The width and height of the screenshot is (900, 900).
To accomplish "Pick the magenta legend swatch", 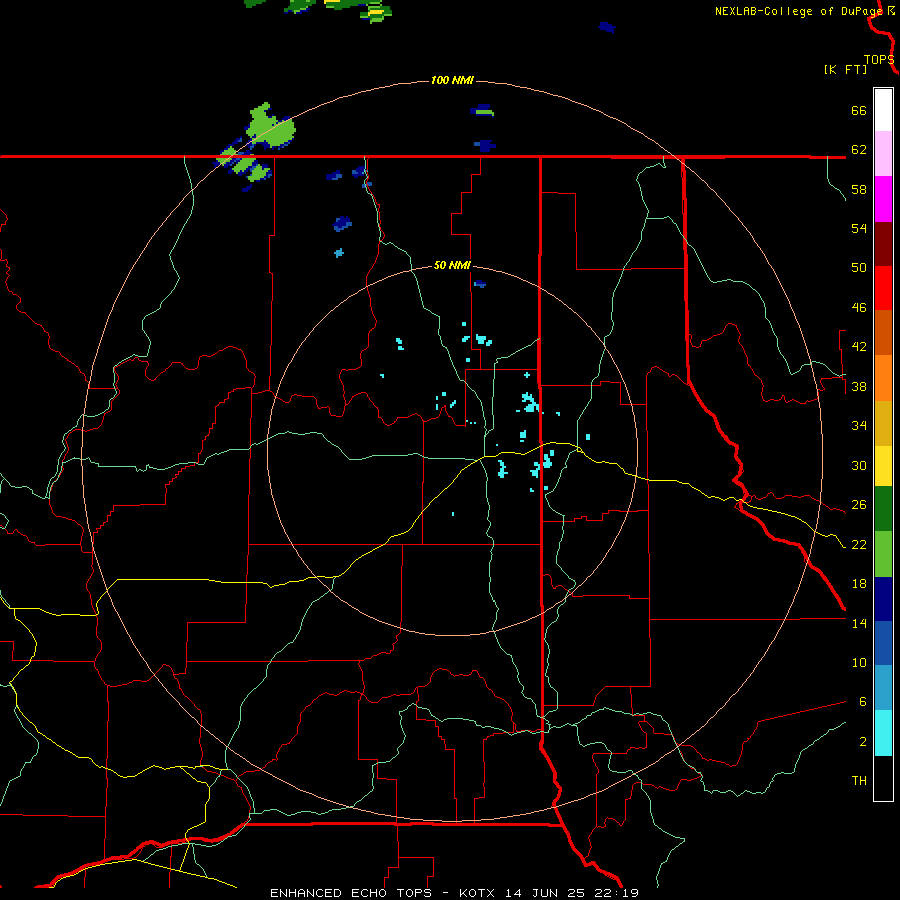I will [x=883, y=199].
